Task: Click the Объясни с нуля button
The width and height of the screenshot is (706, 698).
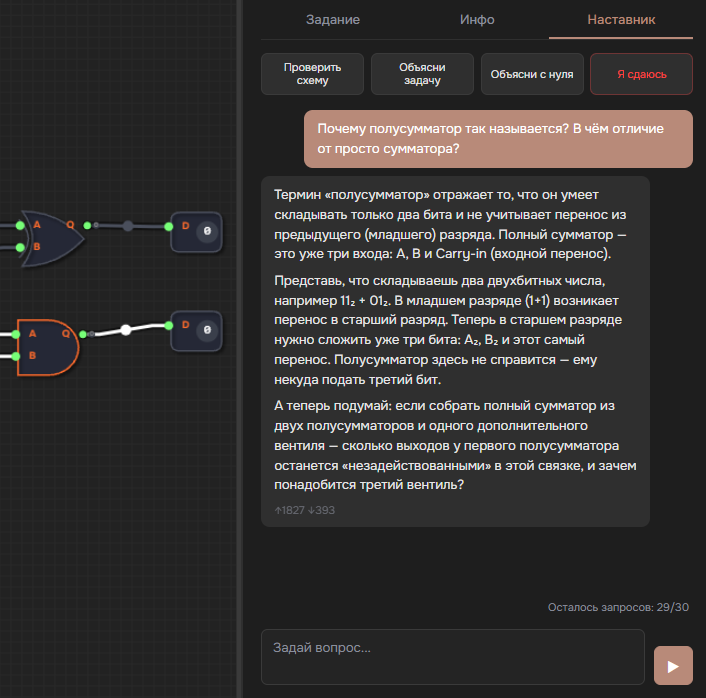Action: point(532,74)
